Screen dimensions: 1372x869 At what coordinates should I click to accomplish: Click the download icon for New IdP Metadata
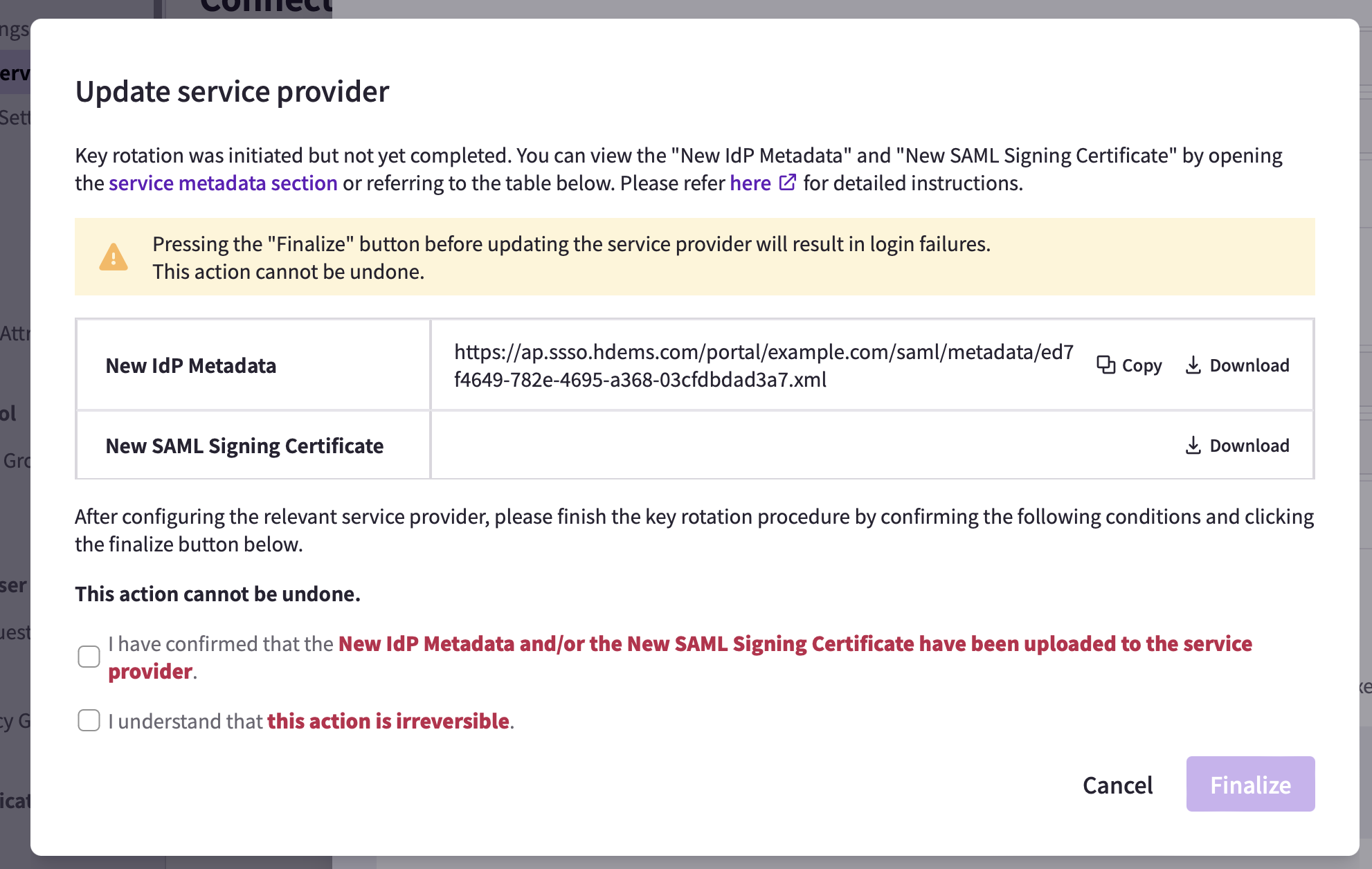coord(1193,365)
